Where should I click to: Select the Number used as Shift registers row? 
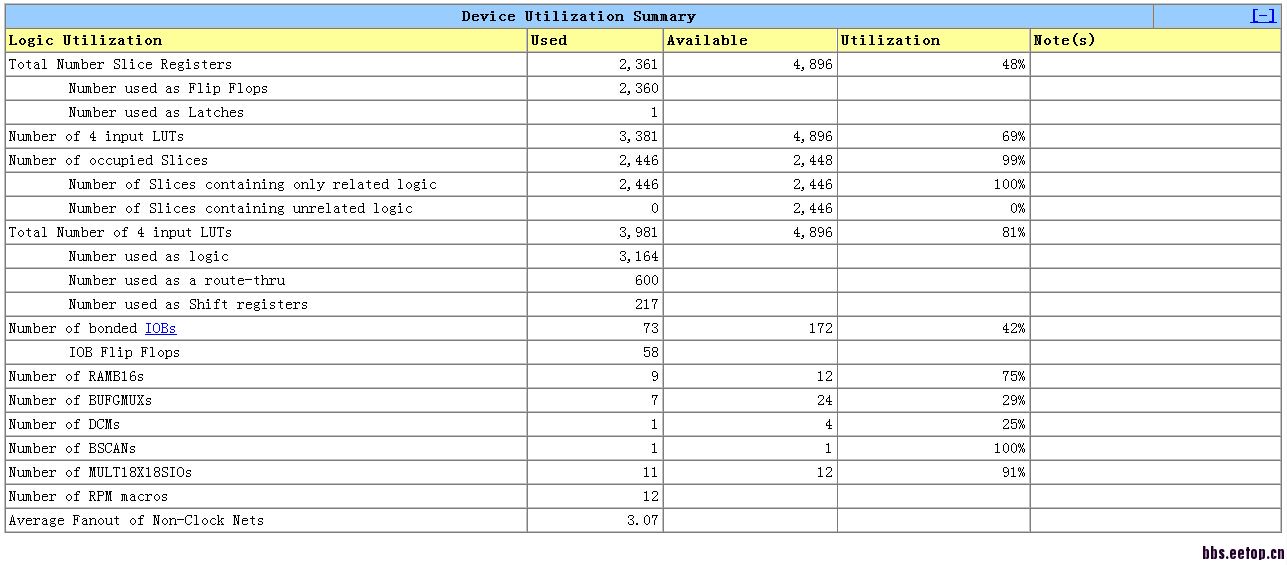(x=643, y=304)
